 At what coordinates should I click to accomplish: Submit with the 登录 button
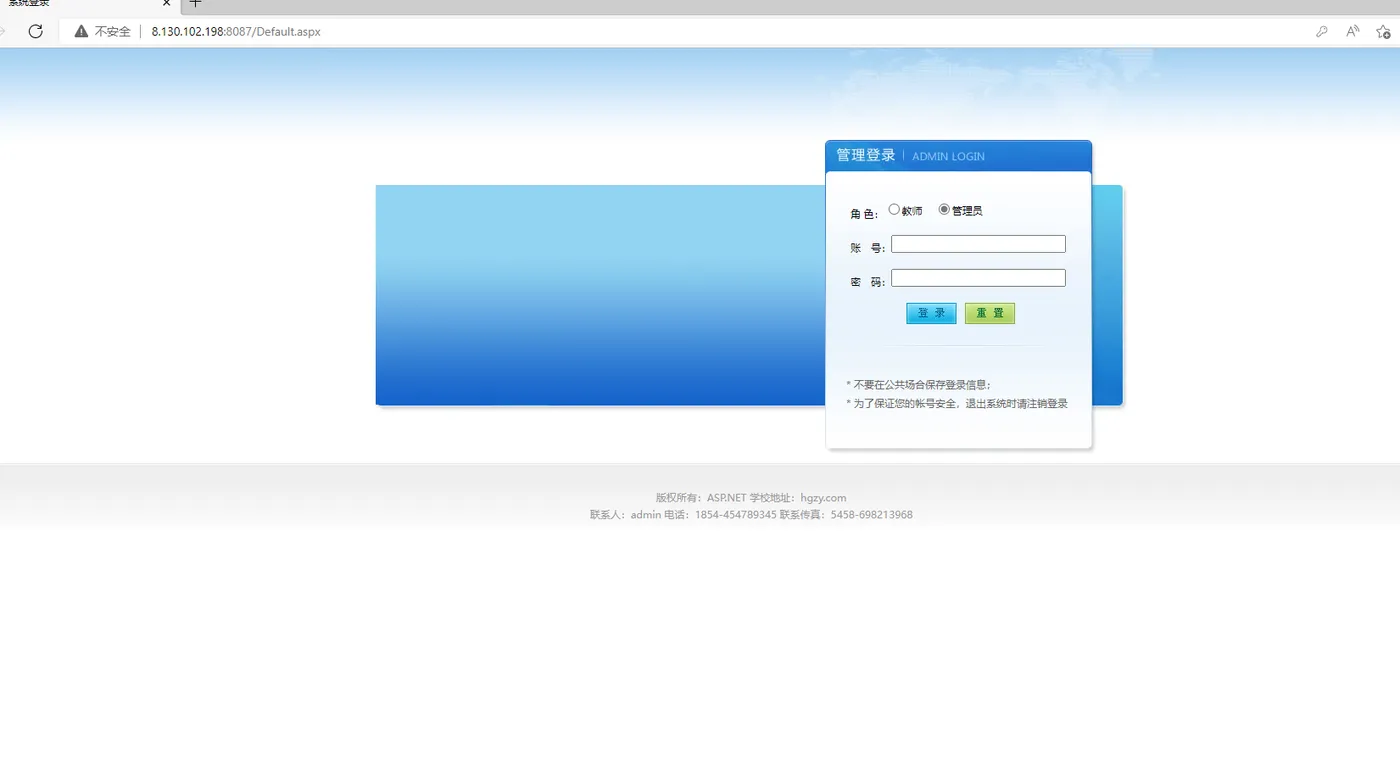click(931, 313)
